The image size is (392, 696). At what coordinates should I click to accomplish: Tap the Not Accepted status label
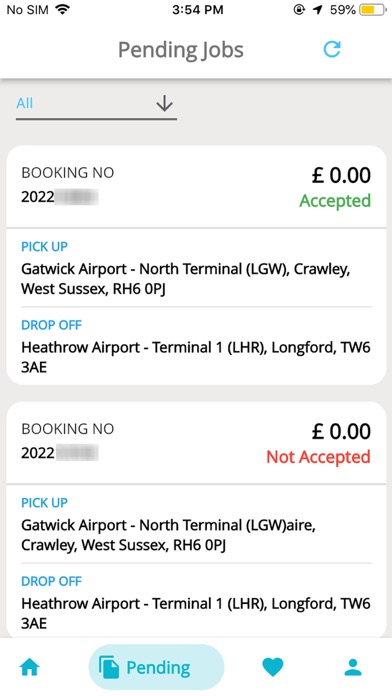tap(318, 457)
